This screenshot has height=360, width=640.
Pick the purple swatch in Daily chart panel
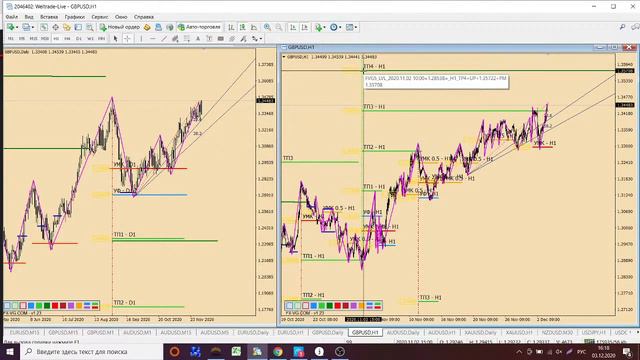click(71, 305)
